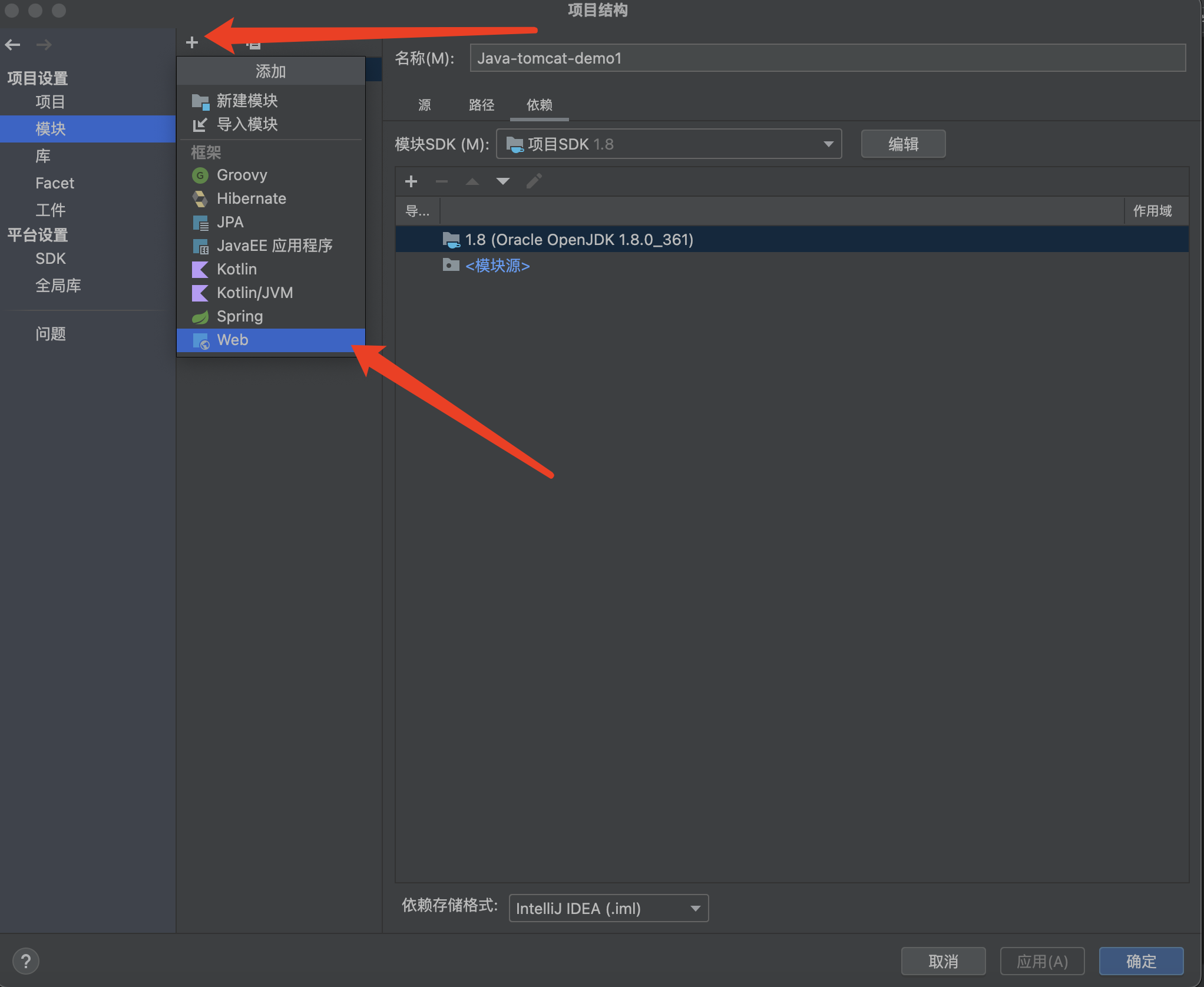Click the back navigation arrow
The width and height of the screenshot is (1204, 987).
tap(13, 45)
